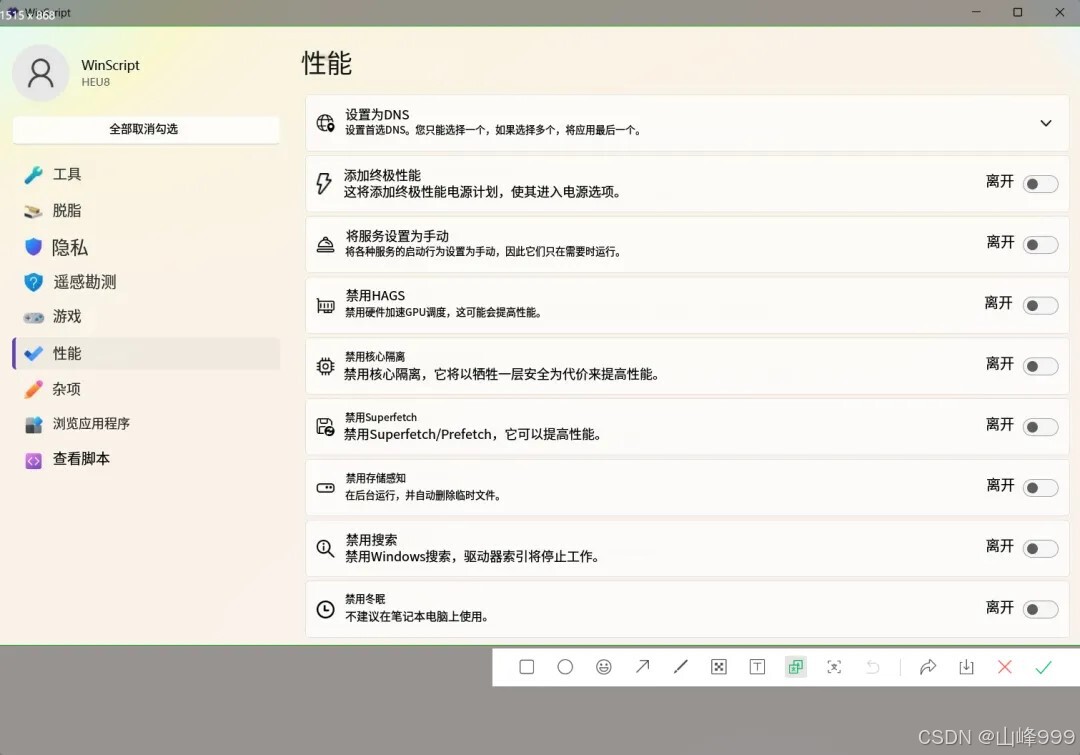
Task: Click the scan recognition tool icon
Action: [834, 667]
